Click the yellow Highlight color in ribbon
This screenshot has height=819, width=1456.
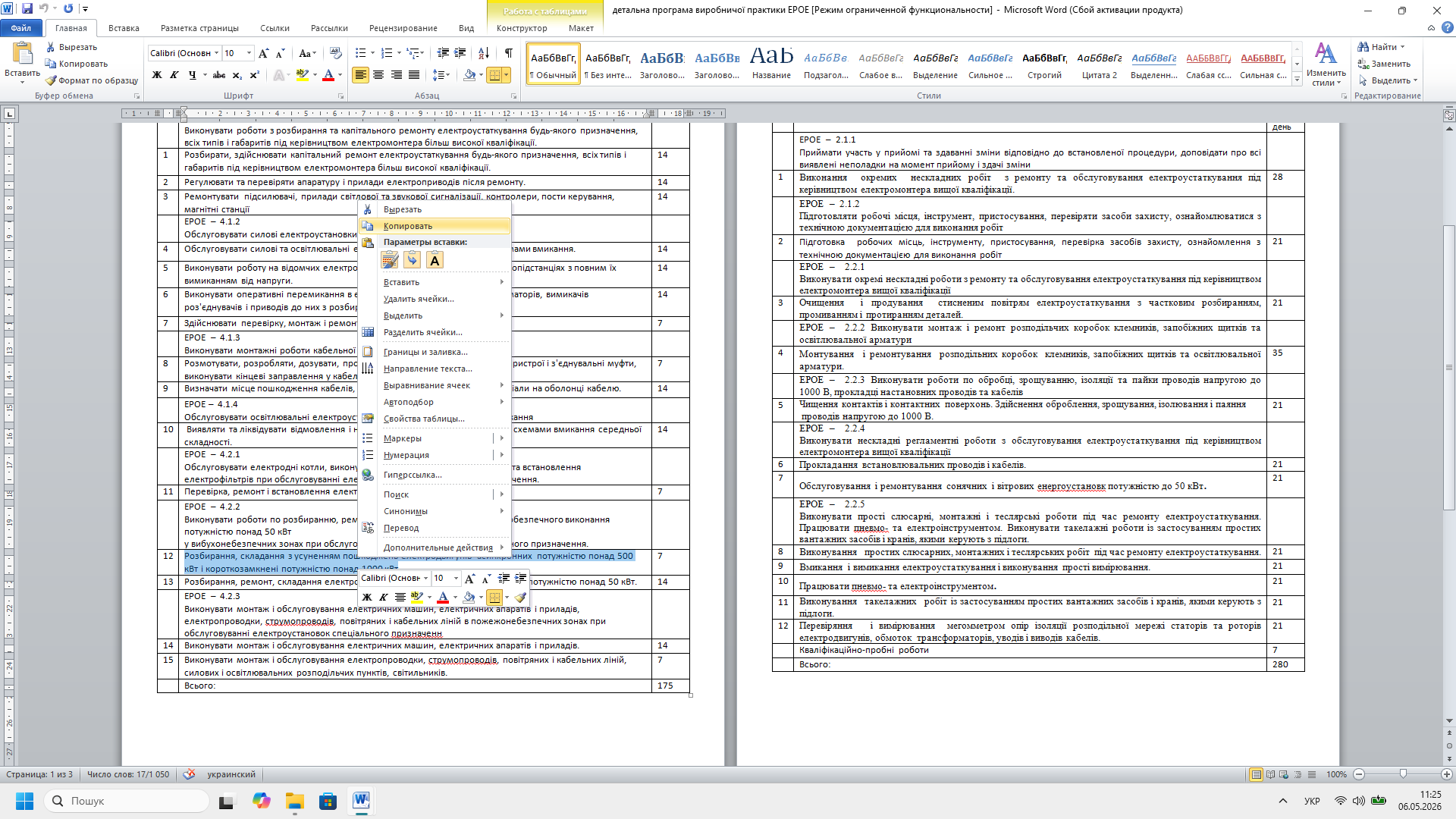click(303, 75)
